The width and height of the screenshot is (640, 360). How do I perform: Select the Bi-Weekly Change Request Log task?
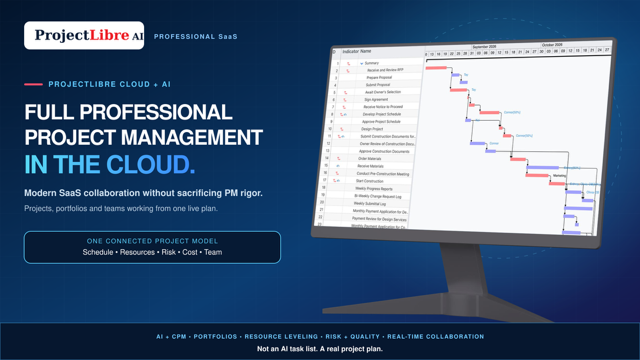click(x=378, y=196)
